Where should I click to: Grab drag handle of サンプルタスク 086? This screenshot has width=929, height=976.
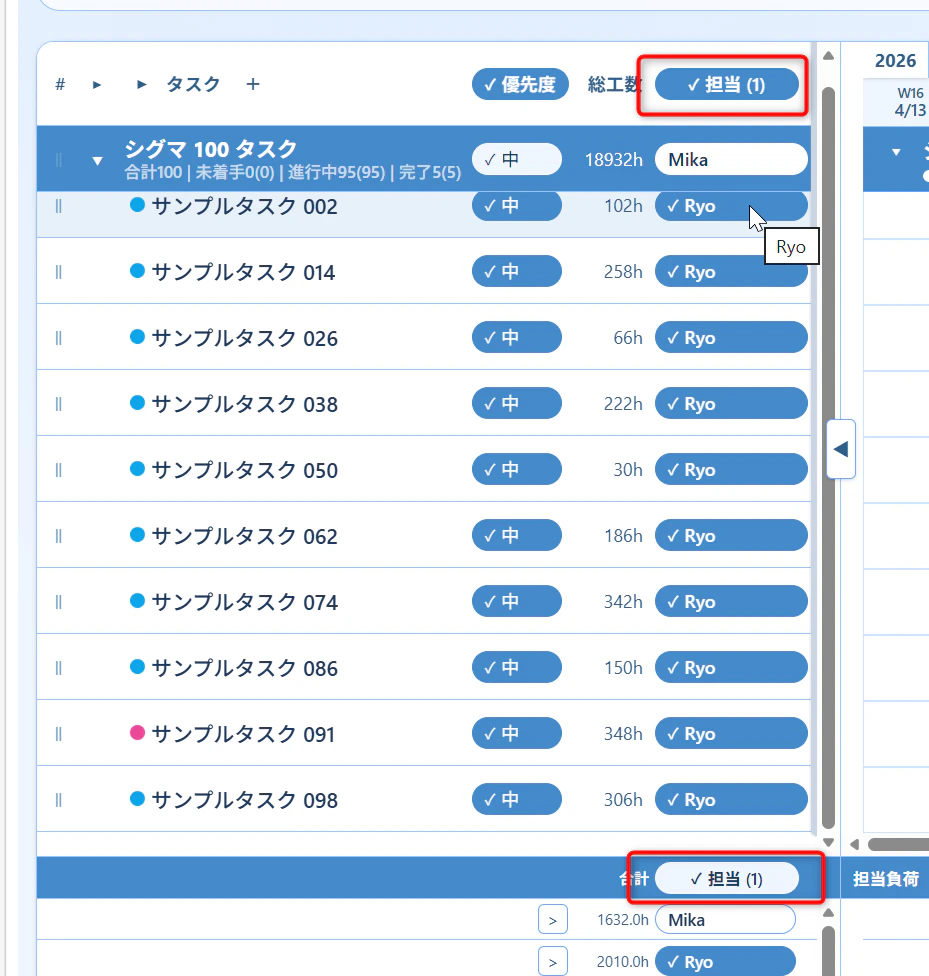(59, 668)
